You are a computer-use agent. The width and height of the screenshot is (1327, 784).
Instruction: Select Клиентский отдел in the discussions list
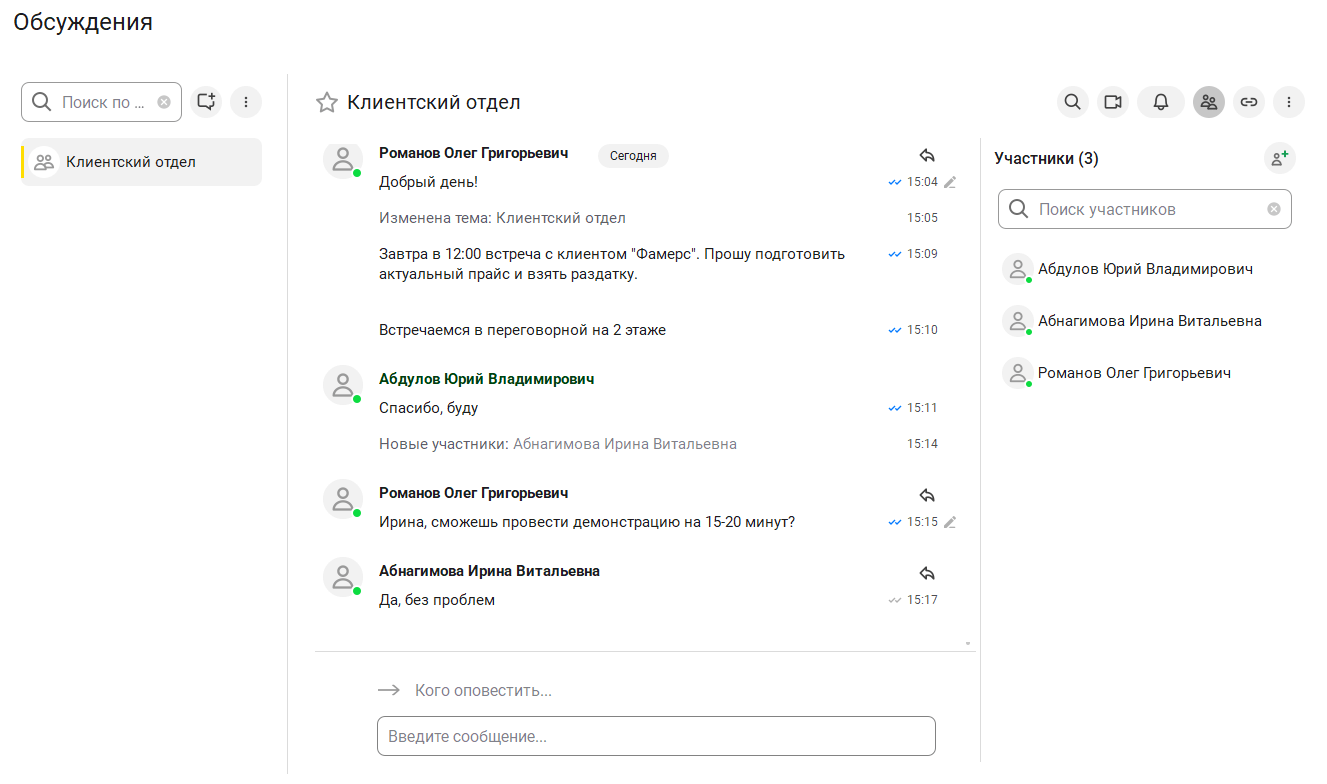click(x=141, y=162)
